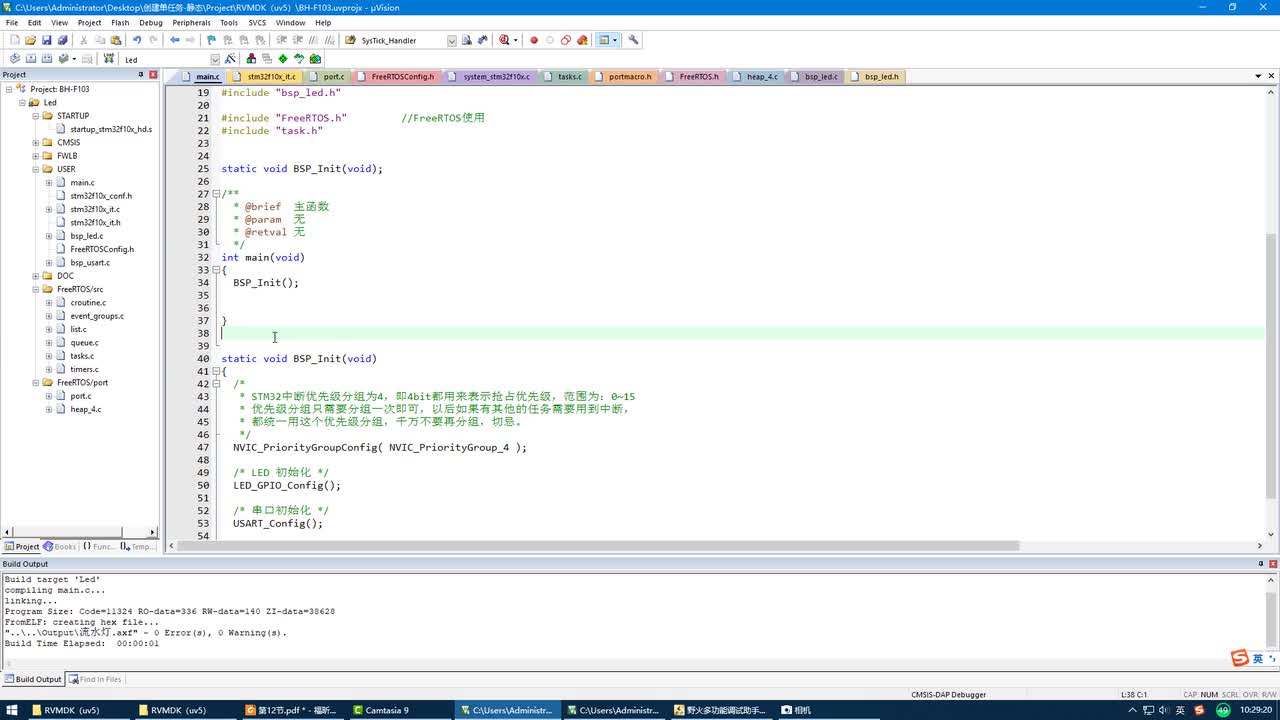Expand the CMSIS folder
Viewport: 1280px width, 720px height.
click(35, 143)
